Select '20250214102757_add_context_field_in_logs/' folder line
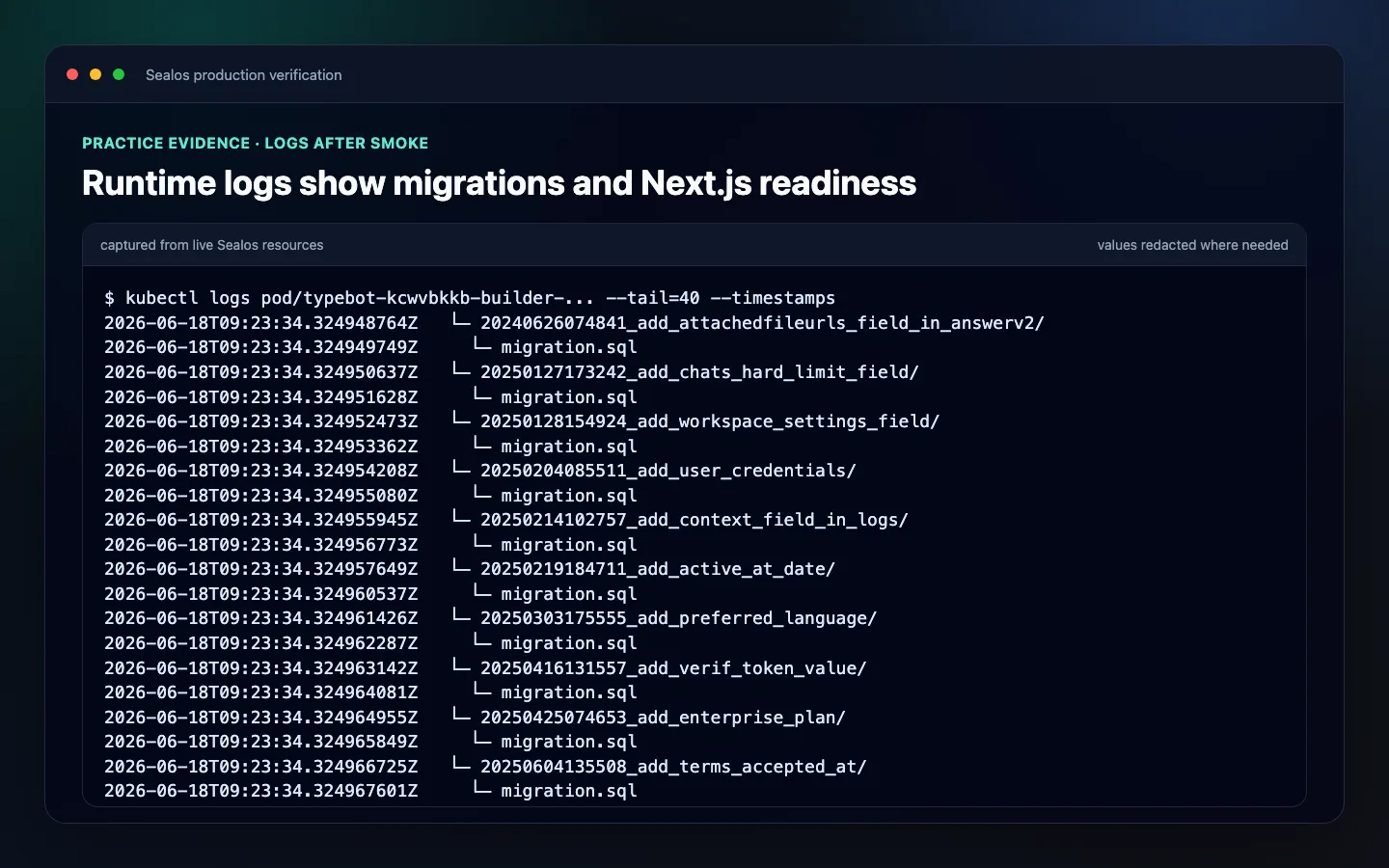Screen dimensions: 1389x868 pos(694,520)
